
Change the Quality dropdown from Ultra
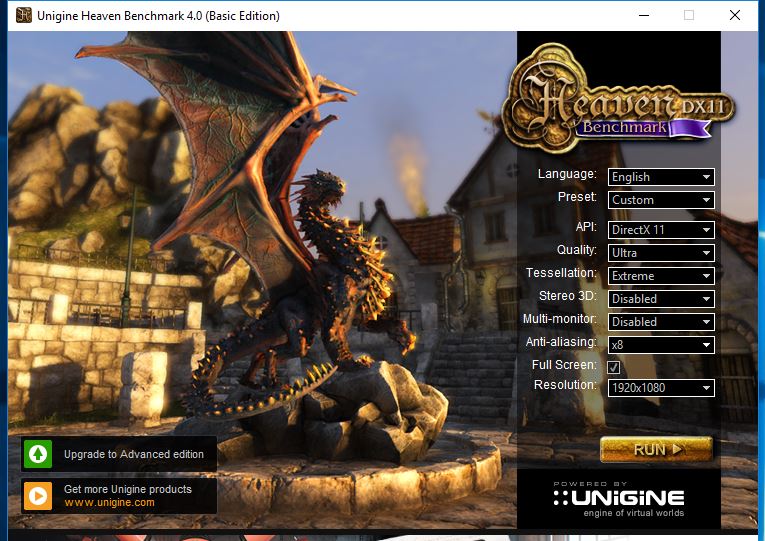(x=661, y=253)
